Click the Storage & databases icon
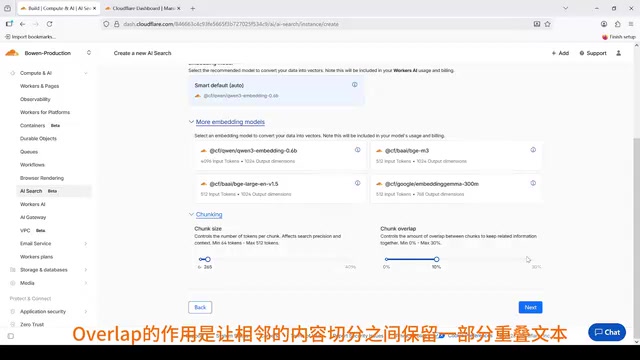The width and height of the screenshot is (640, 360). 12,270
